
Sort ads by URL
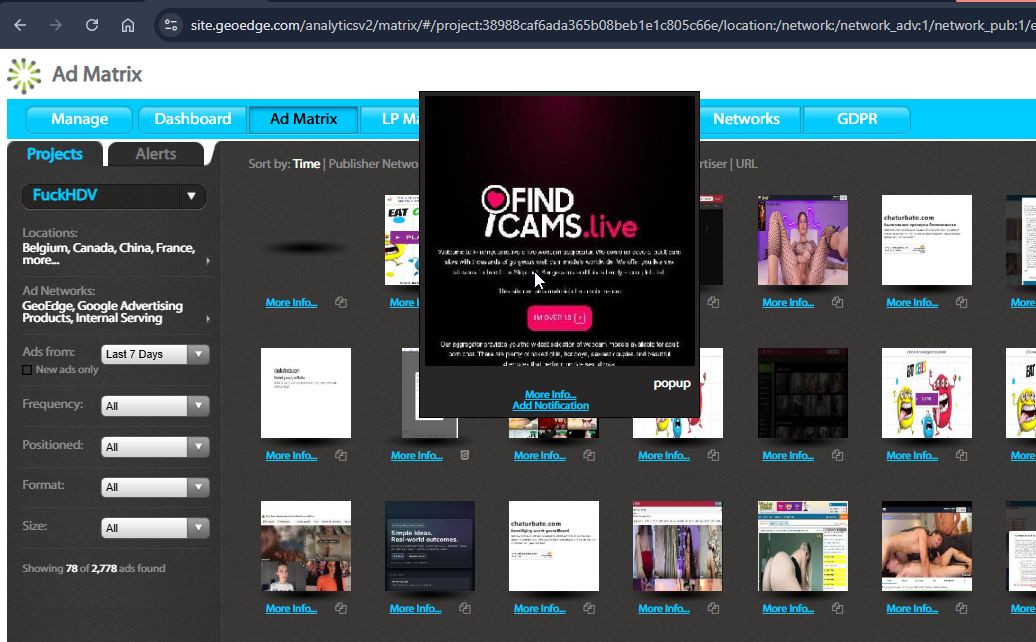pyautogui.click(x=747, y=164)
